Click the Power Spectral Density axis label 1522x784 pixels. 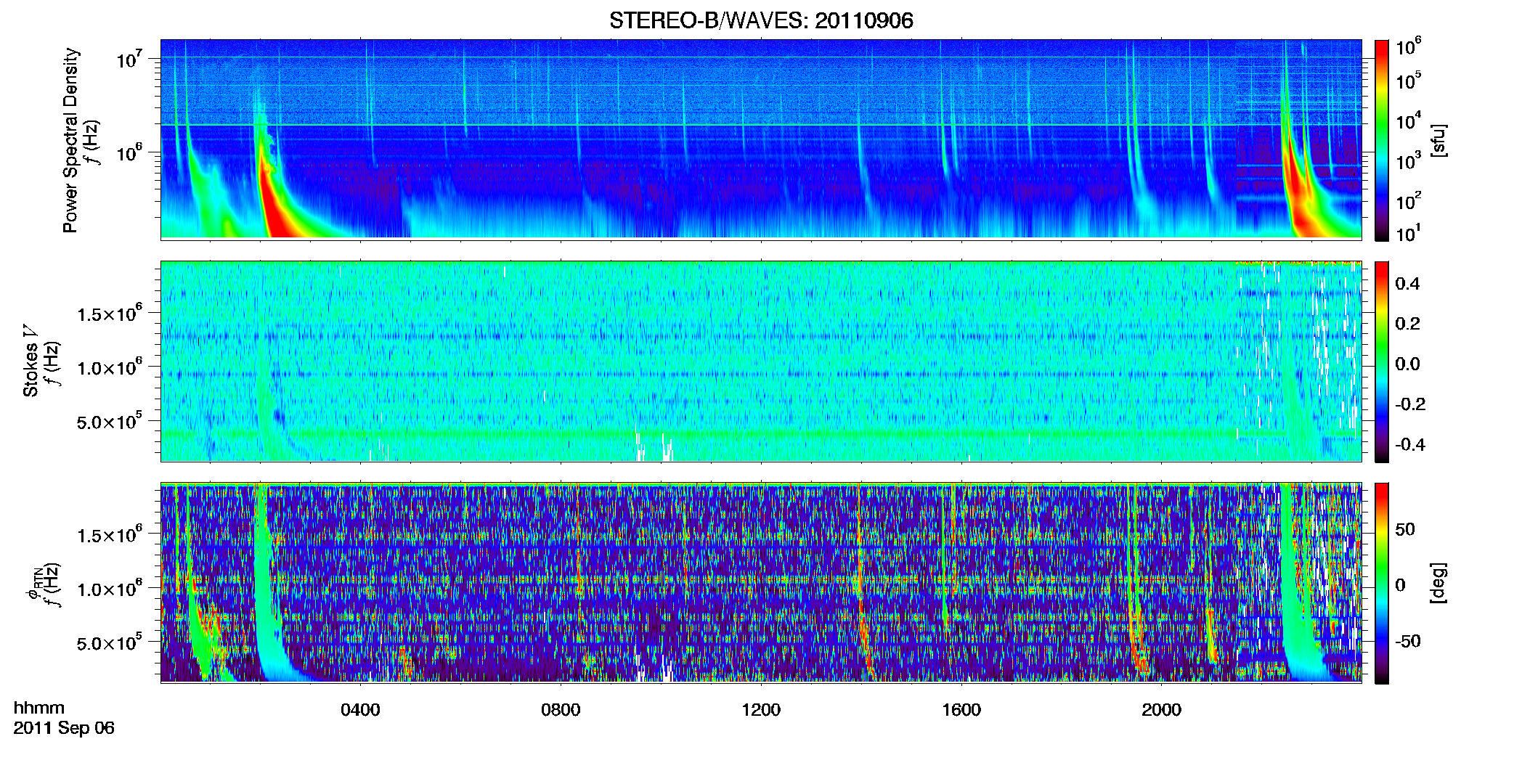pyautogui.click(x=70, y=140)
